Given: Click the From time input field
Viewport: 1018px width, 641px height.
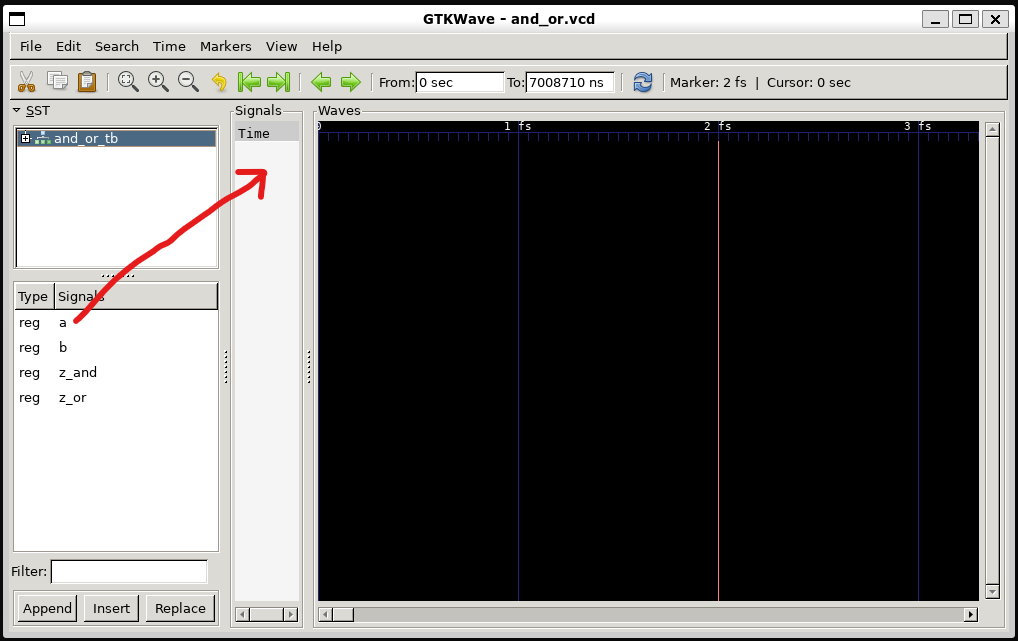Looking at the screenshot, I should (460, 82).
